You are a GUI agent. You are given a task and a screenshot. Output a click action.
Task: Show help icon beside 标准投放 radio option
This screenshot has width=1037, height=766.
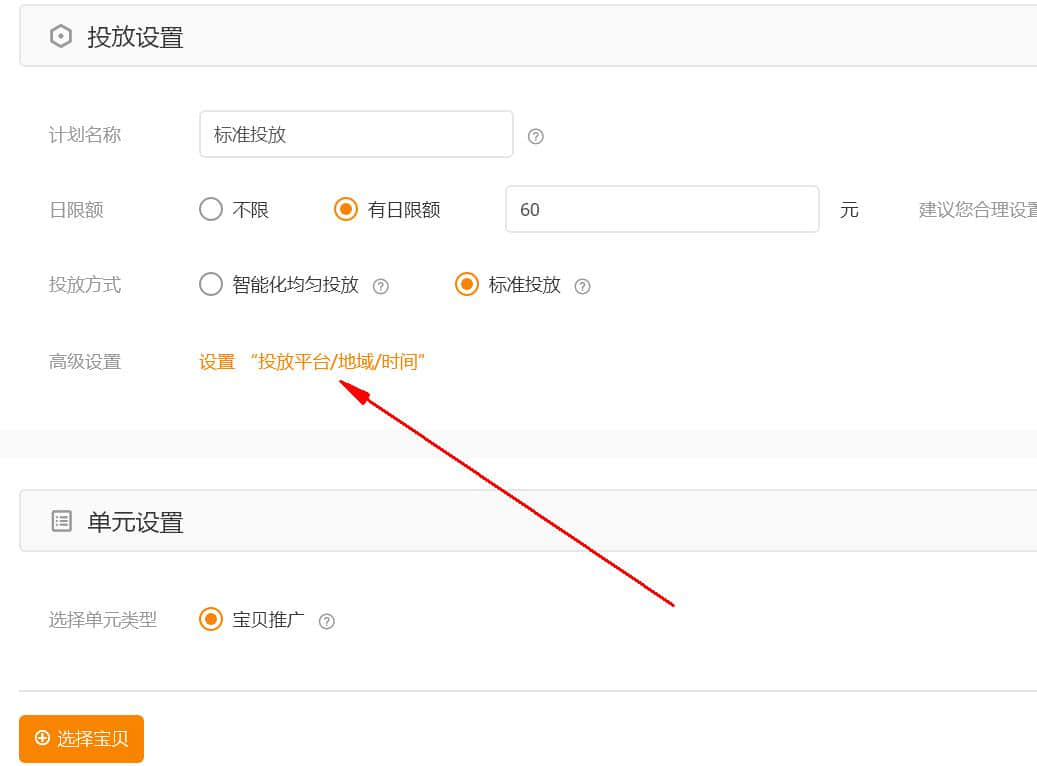point(582,286)
